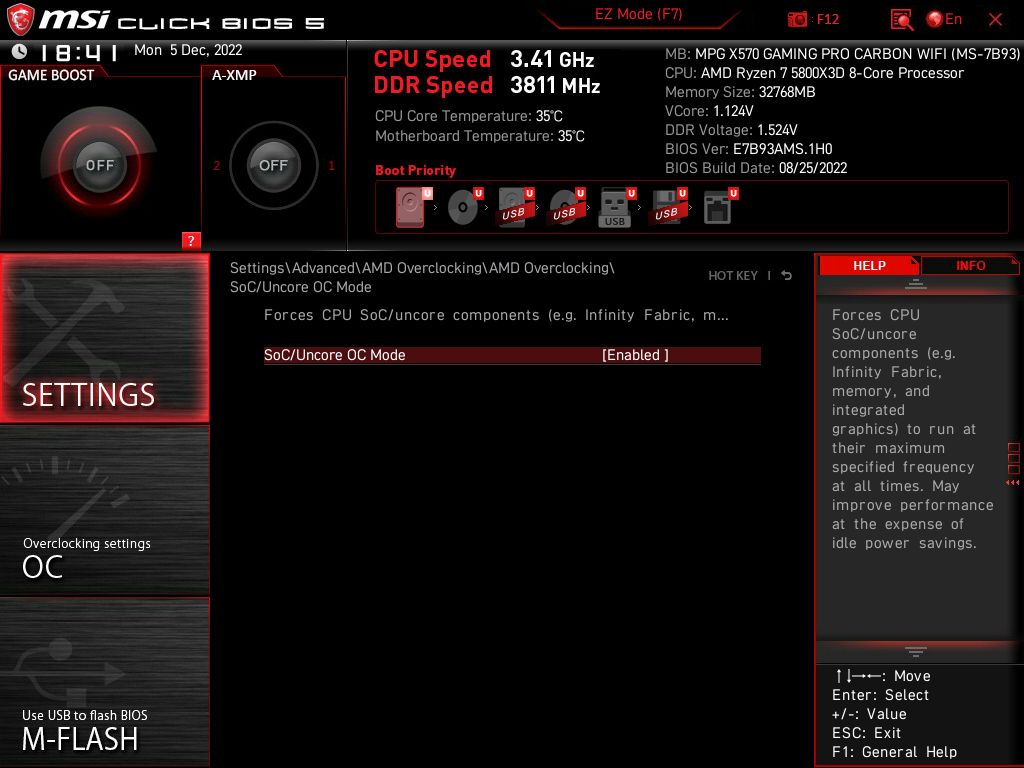Go back using the return arrow icon
Screen dimensions: 1024x768
(x=787, y=275)
